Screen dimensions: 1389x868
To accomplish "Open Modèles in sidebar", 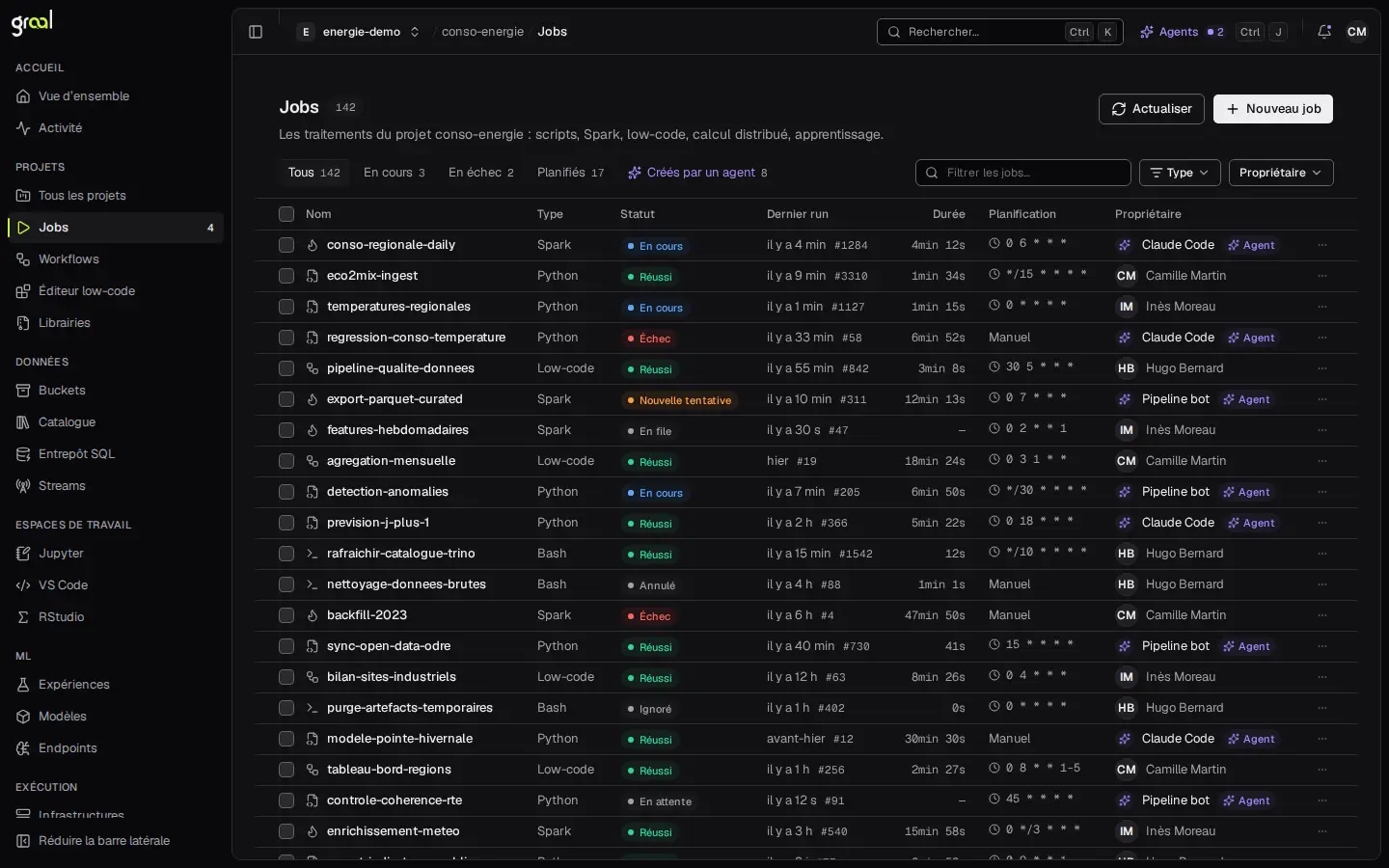I will (x=116, y=717).
